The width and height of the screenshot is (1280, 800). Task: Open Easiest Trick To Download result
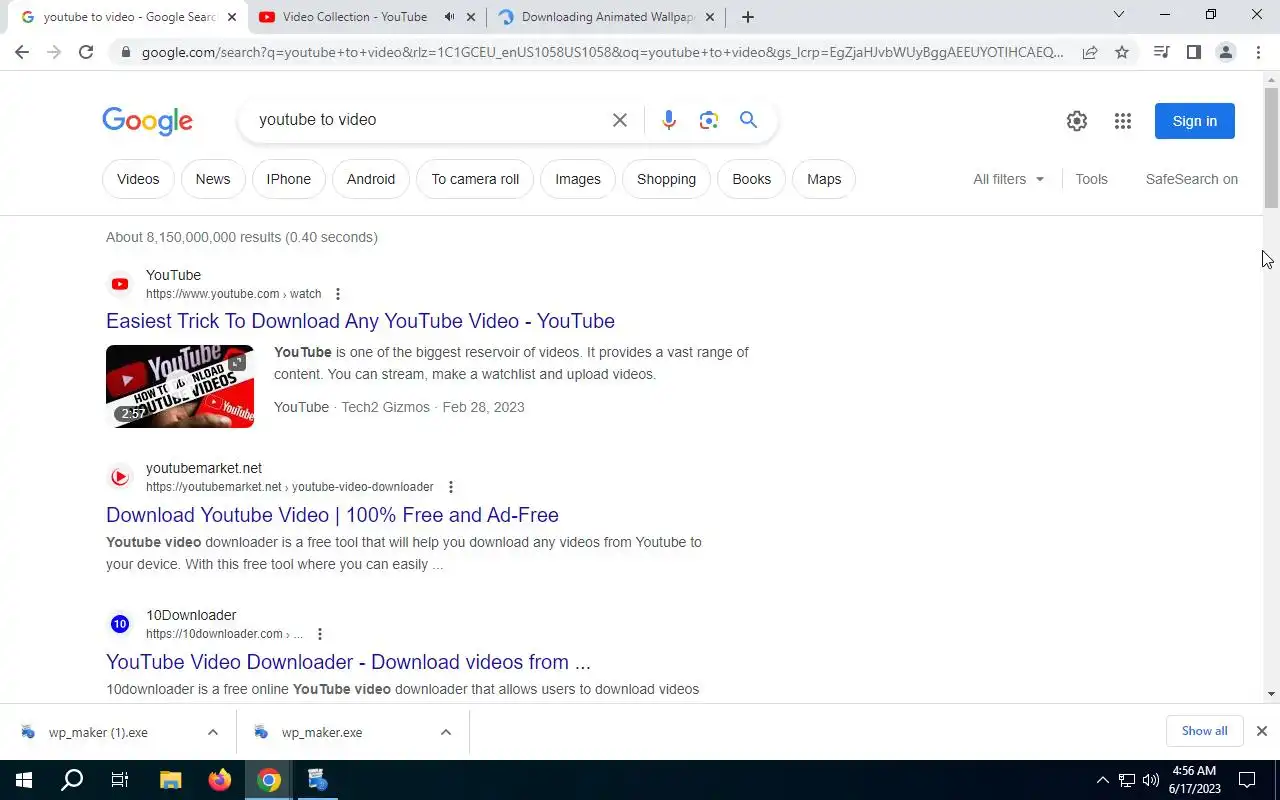(x=360, y=321)
